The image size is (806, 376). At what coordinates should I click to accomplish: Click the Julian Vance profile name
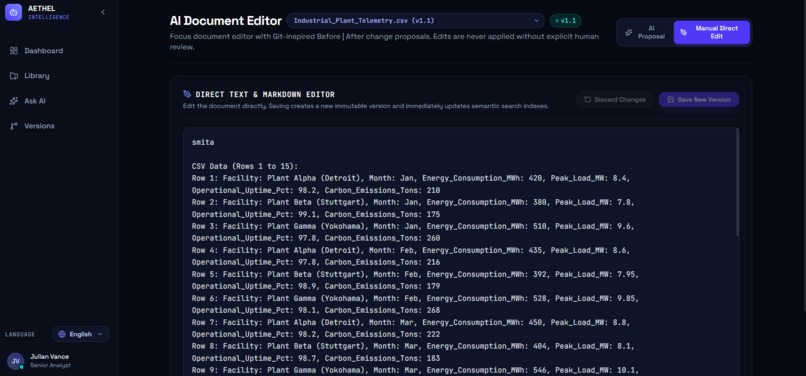pyautogui.click(x=49, y=356)
